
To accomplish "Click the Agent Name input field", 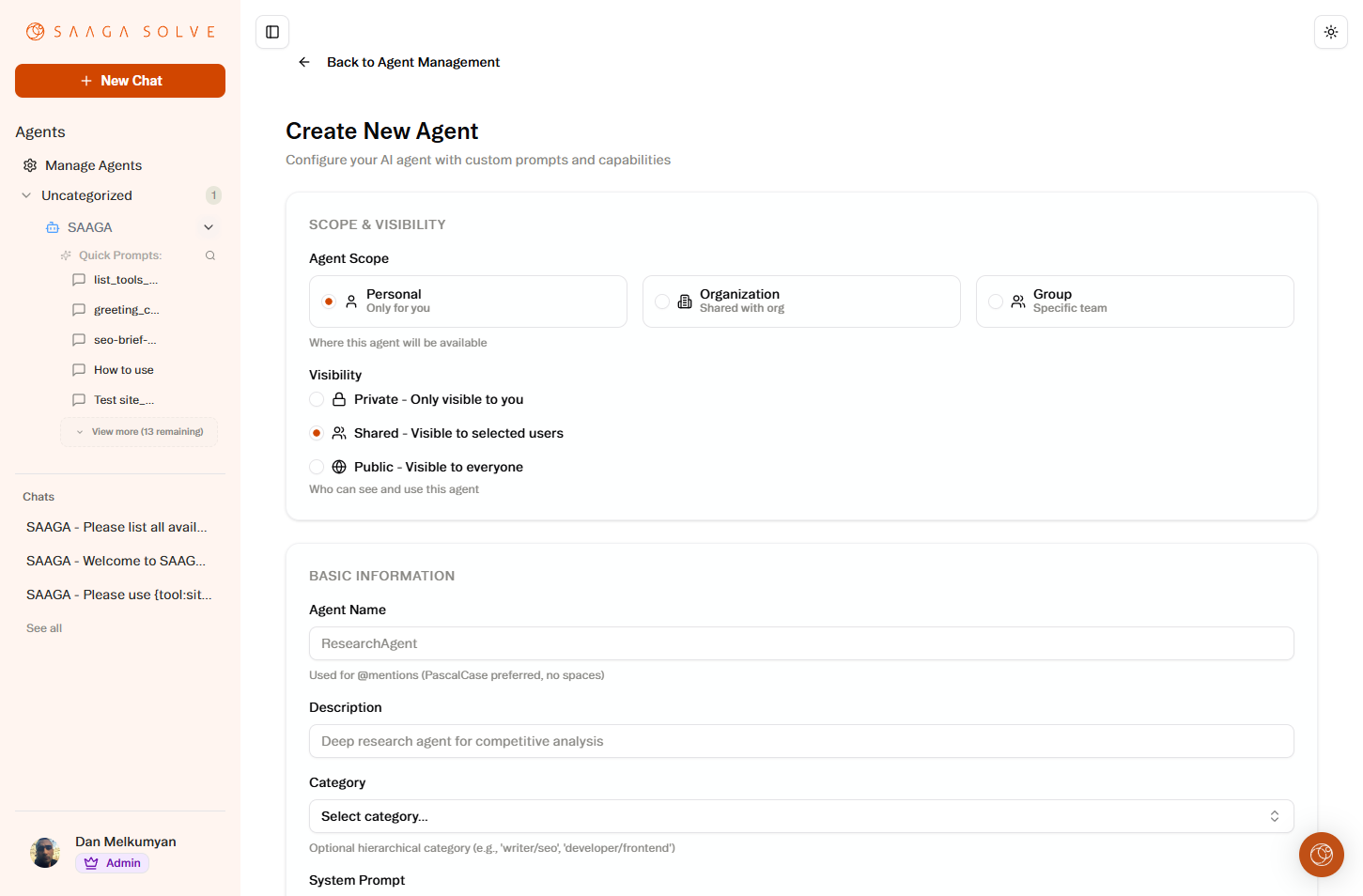I will coord(800,643).
